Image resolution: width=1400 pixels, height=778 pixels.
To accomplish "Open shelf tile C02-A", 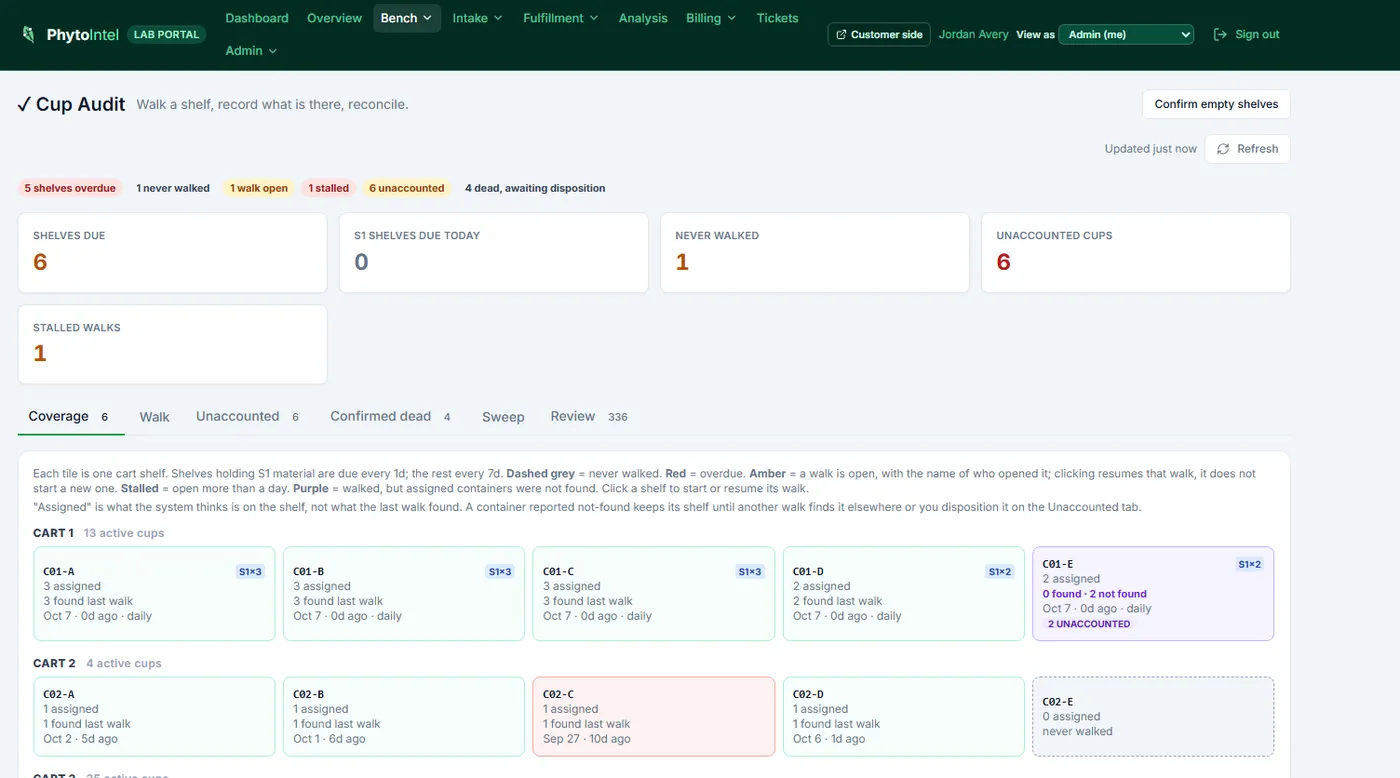I will click(x=154, y=717).
